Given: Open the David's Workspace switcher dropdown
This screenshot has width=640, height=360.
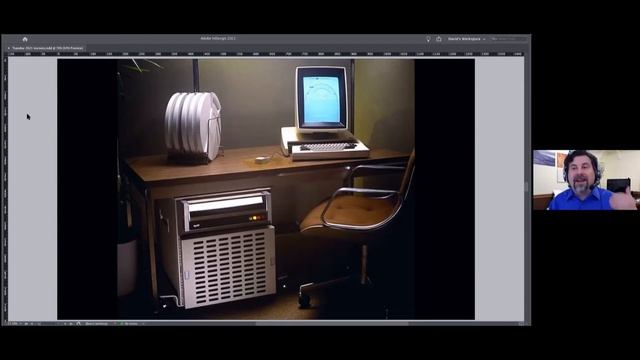Looking at the screenshot, I should (x=466, y=39).
